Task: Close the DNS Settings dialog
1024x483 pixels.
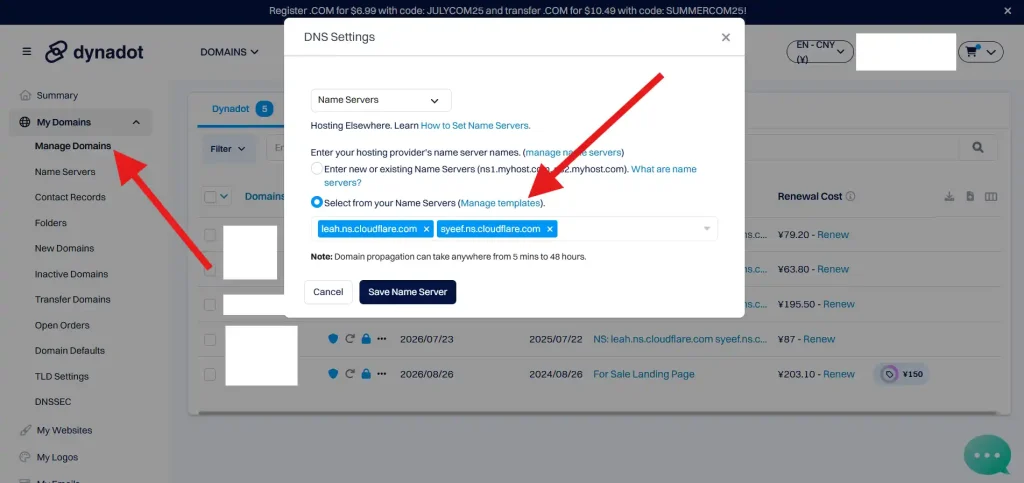Action: [726, 37]
